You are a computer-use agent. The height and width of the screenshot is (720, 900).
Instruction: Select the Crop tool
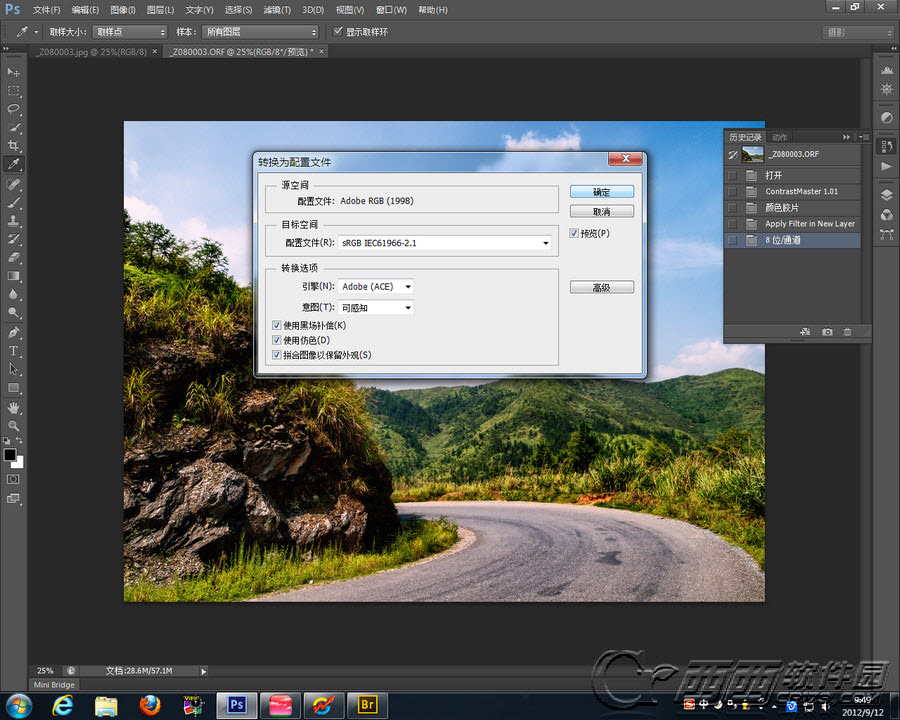14,146
